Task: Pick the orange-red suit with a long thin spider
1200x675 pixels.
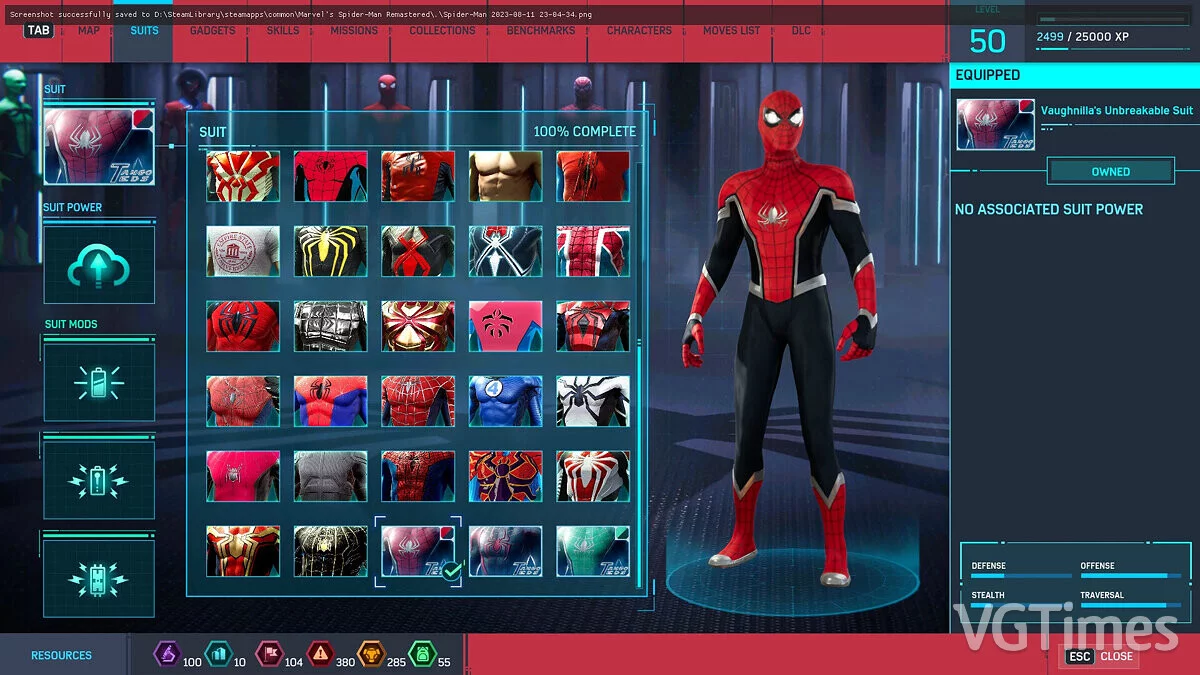Action: 593,176
